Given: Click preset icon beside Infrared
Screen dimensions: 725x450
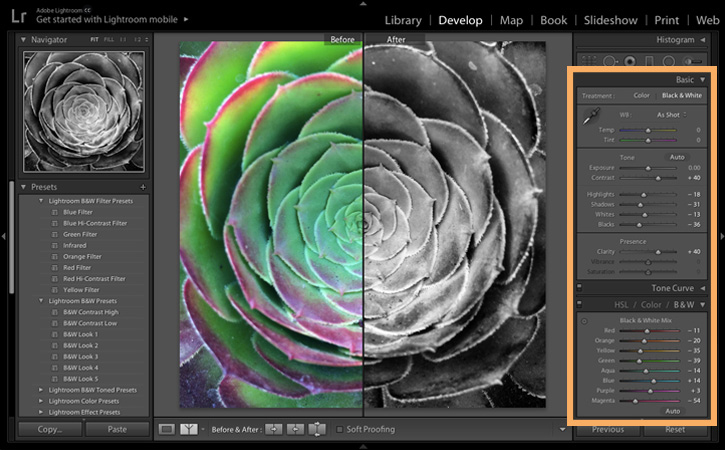Looking at the screenshot, I should tap(55, 246).
